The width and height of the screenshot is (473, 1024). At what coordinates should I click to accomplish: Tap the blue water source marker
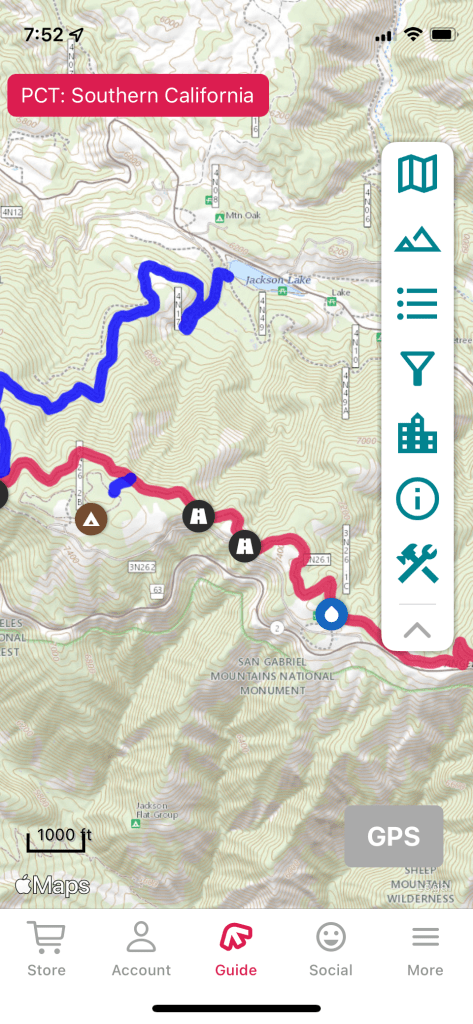(331, 615)
